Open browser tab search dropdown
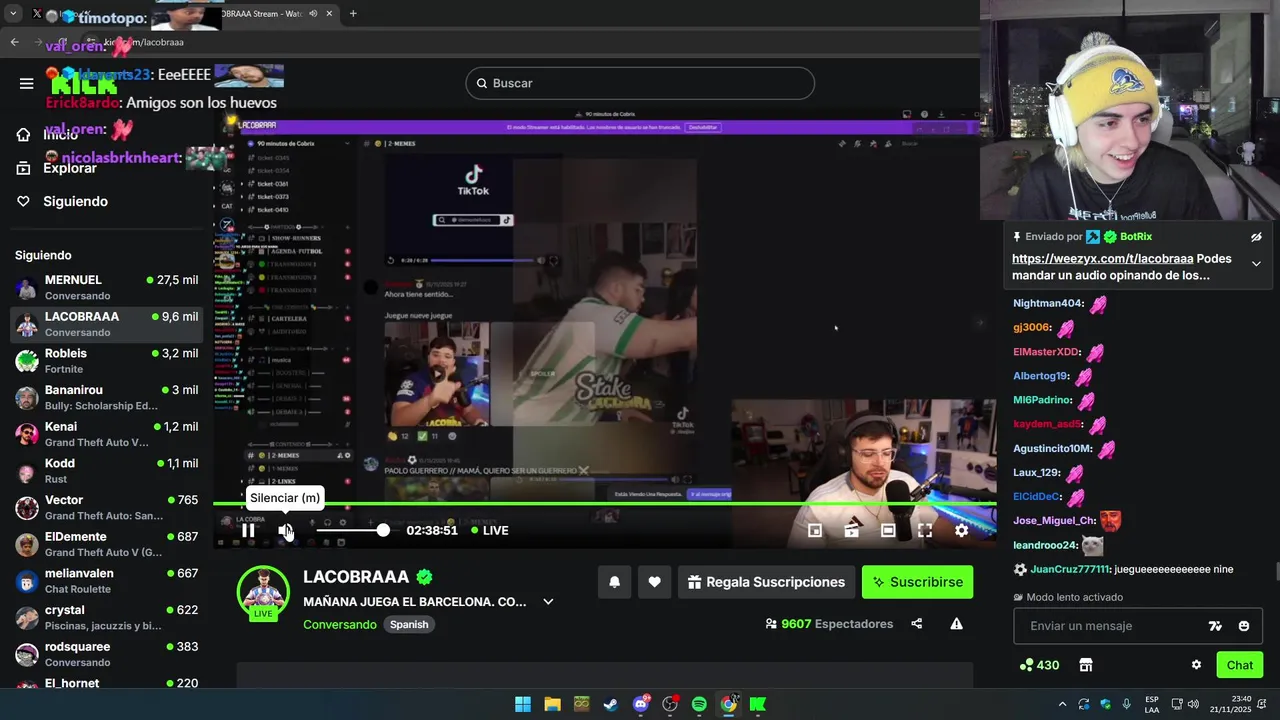1280x720 pixels. pyautogui.click(x=13, y=14)
